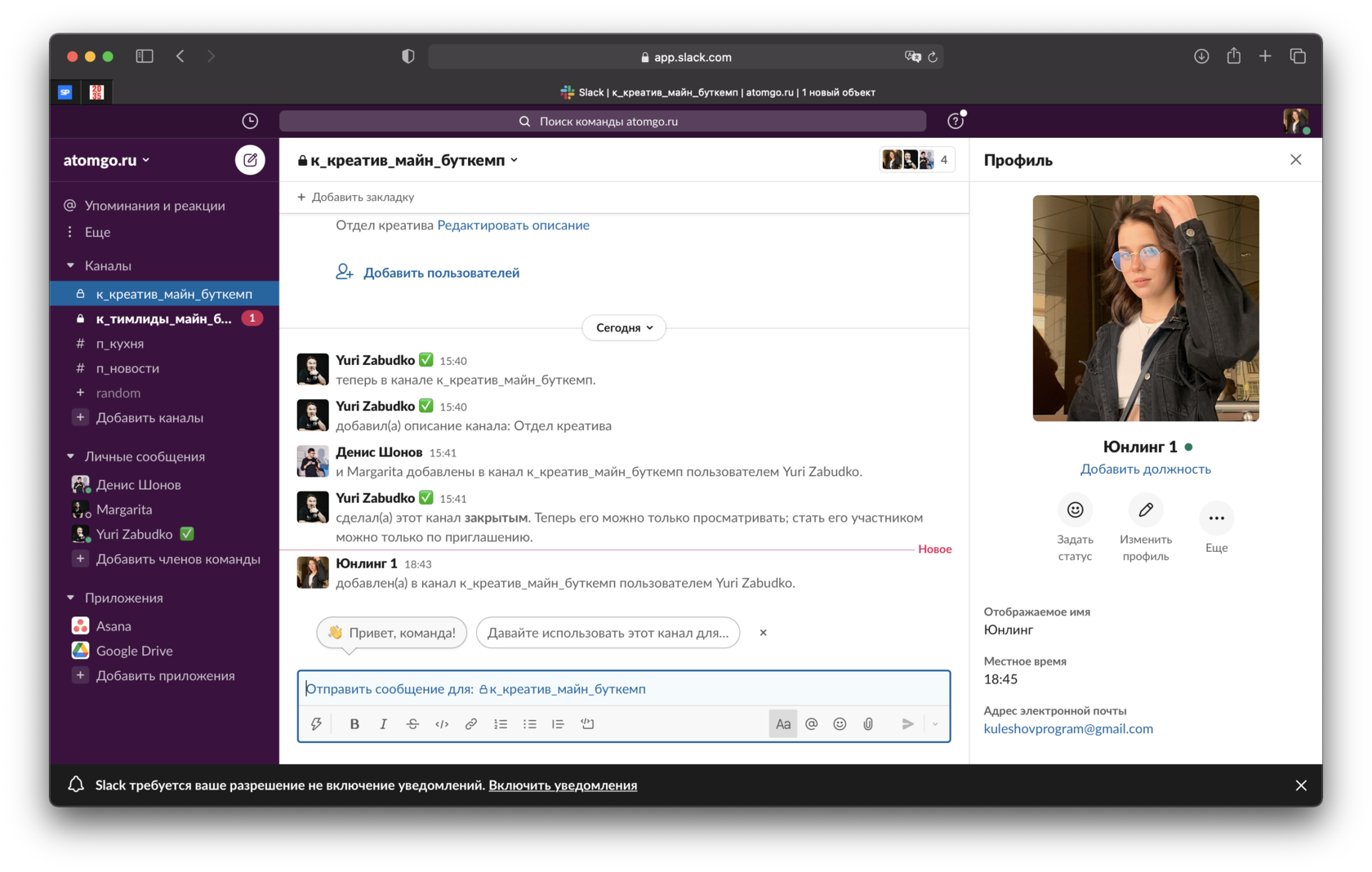Screen dimensions: 1372x872
Task: Open the Сегодня date dropdown
Action: (x=625, y=327)
